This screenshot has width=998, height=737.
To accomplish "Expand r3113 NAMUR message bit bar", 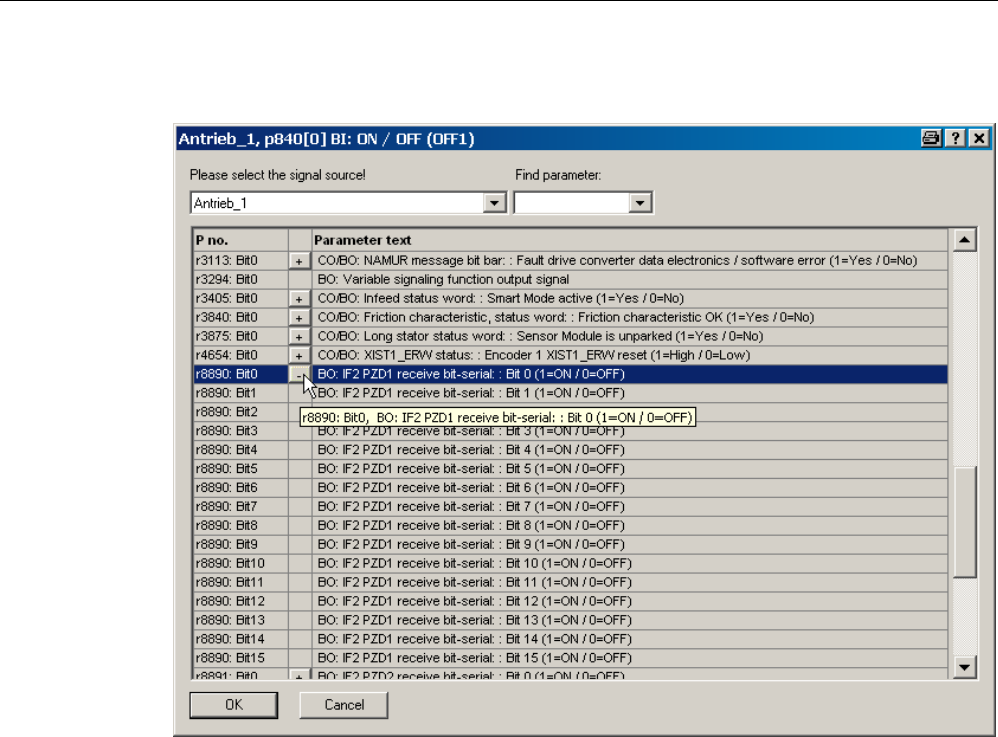I will (299, 261).
